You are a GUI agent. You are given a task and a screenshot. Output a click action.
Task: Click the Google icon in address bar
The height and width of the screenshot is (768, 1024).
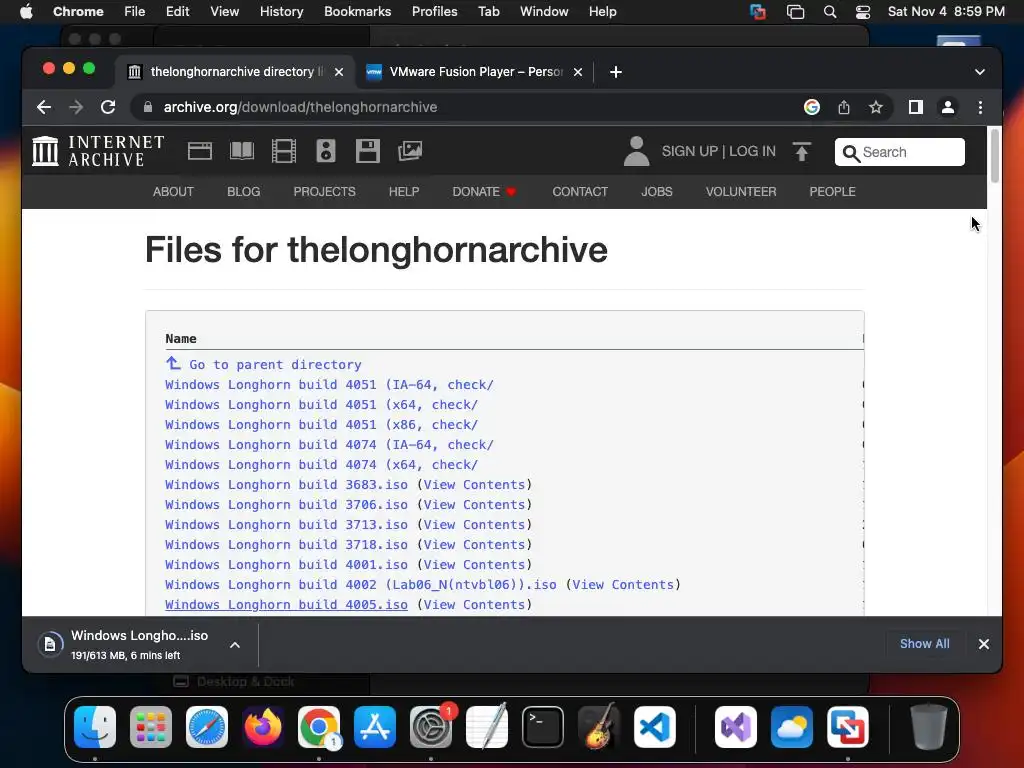pos(812,107)
